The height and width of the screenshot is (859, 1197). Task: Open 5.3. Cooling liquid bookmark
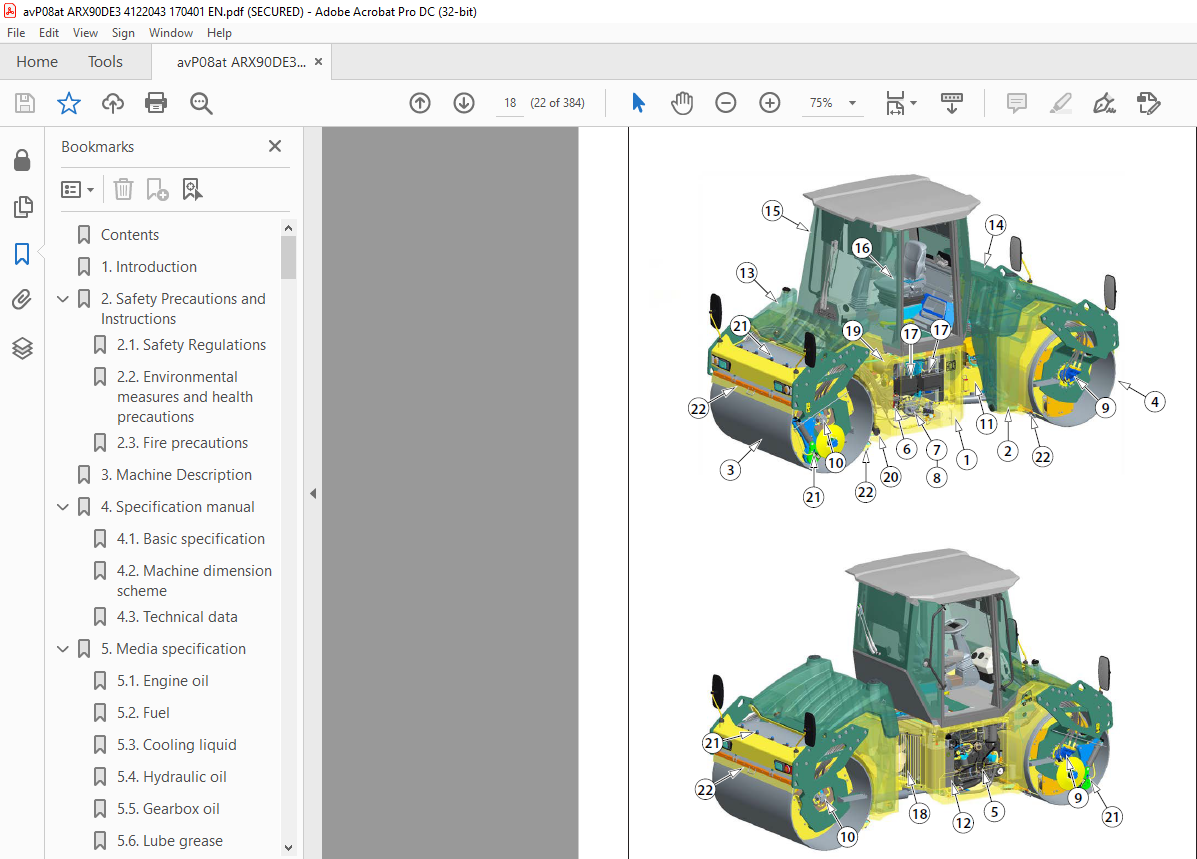(177, 745)
